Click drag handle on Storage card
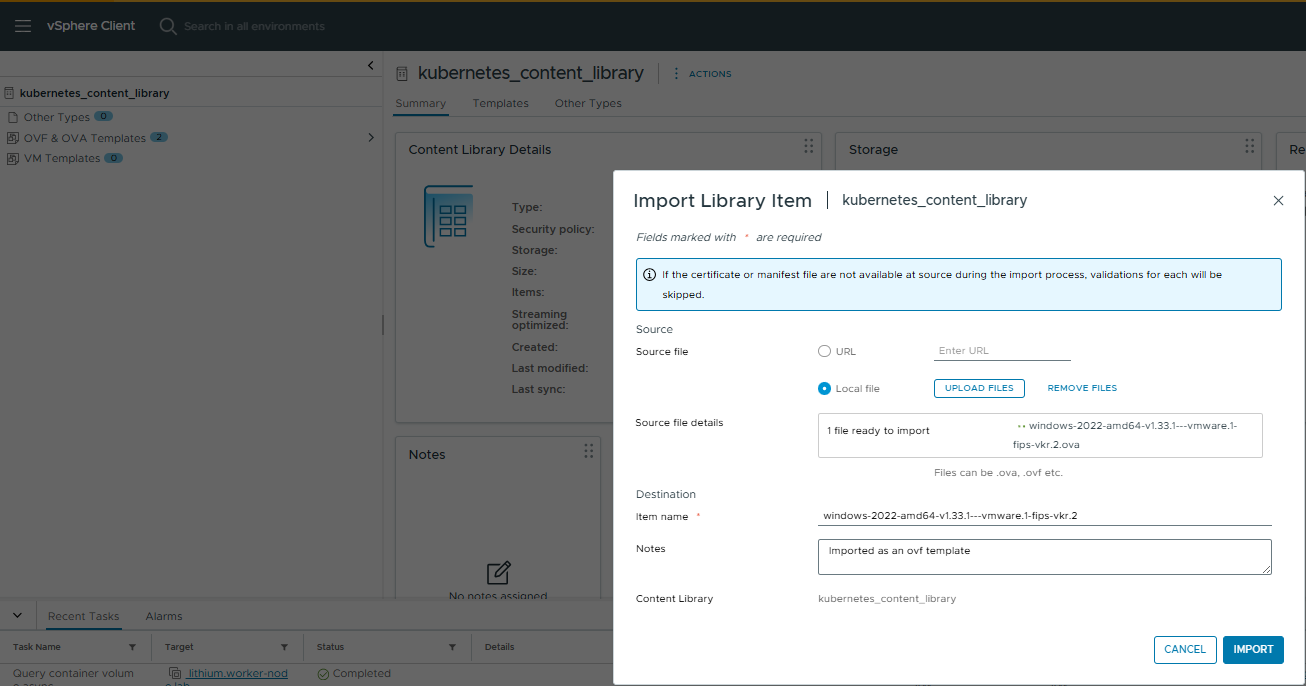1306x686 pixels. coord(1249,147)
